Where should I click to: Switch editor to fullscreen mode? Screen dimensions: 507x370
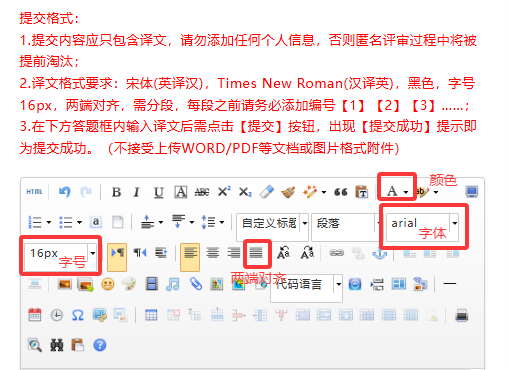coord(472,192)
